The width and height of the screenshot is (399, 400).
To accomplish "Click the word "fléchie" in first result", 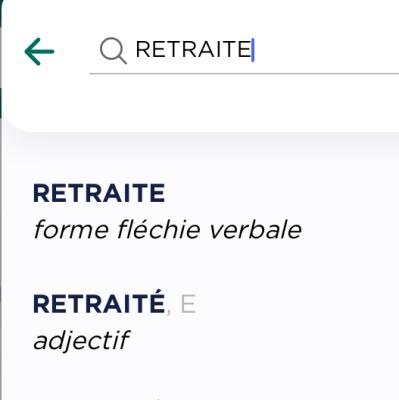I will tap(159, 229).
